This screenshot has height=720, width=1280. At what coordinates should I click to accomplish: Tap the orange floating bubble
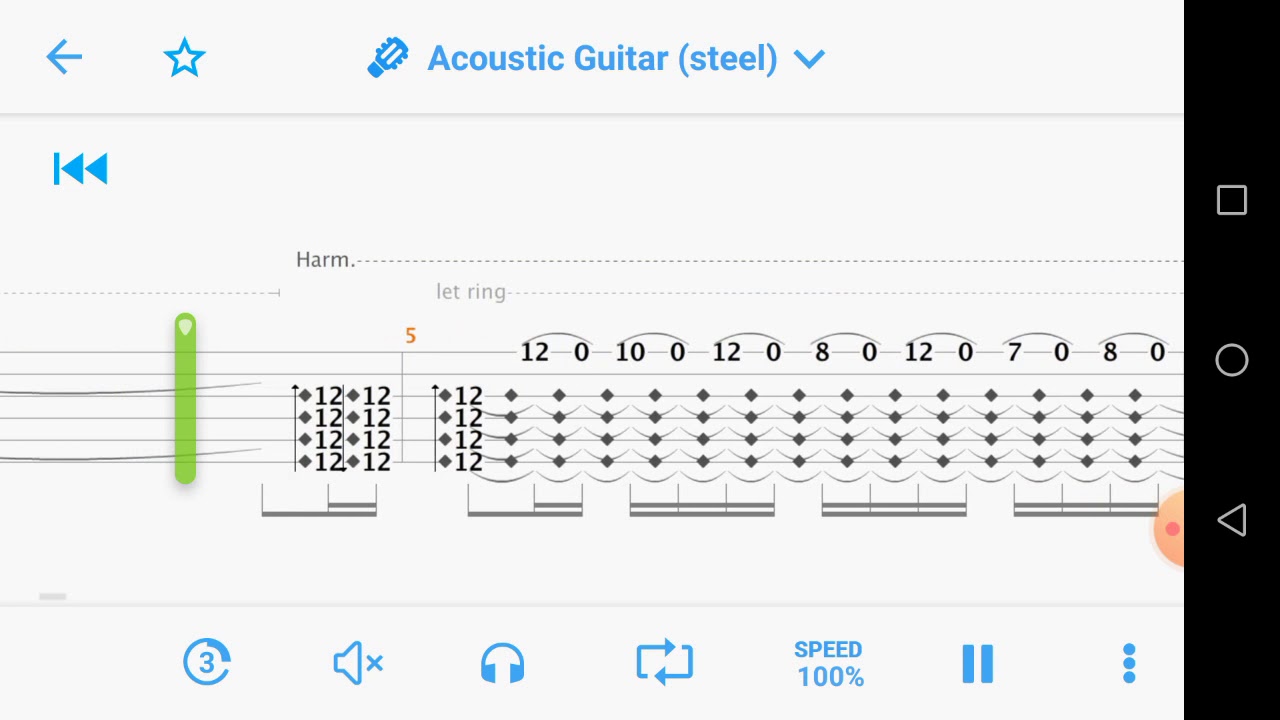(x=1170, y=528)
